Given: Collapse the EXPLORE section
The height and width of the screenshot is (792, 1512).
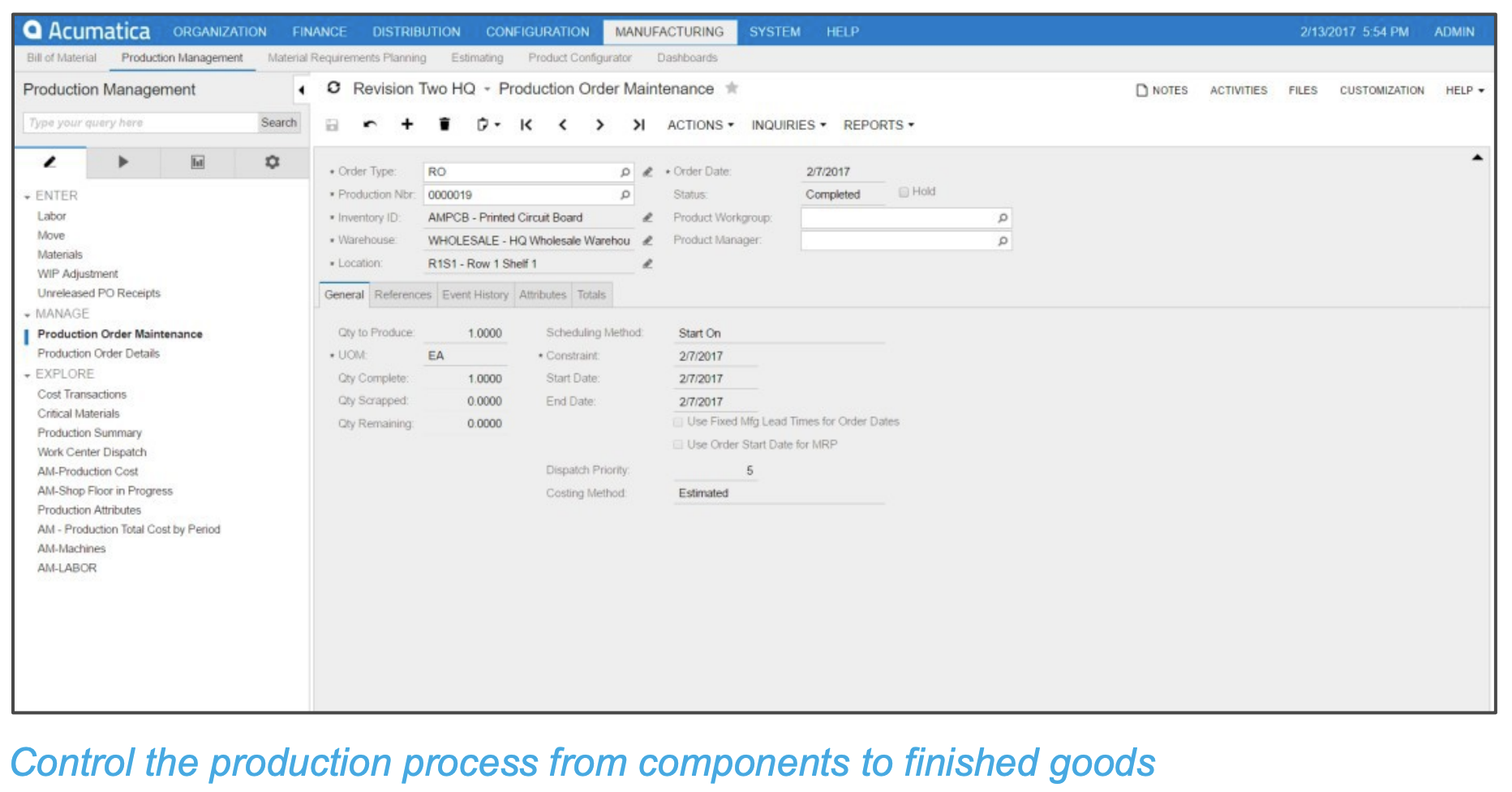Looking at the screenshot, I should (28, 375).
